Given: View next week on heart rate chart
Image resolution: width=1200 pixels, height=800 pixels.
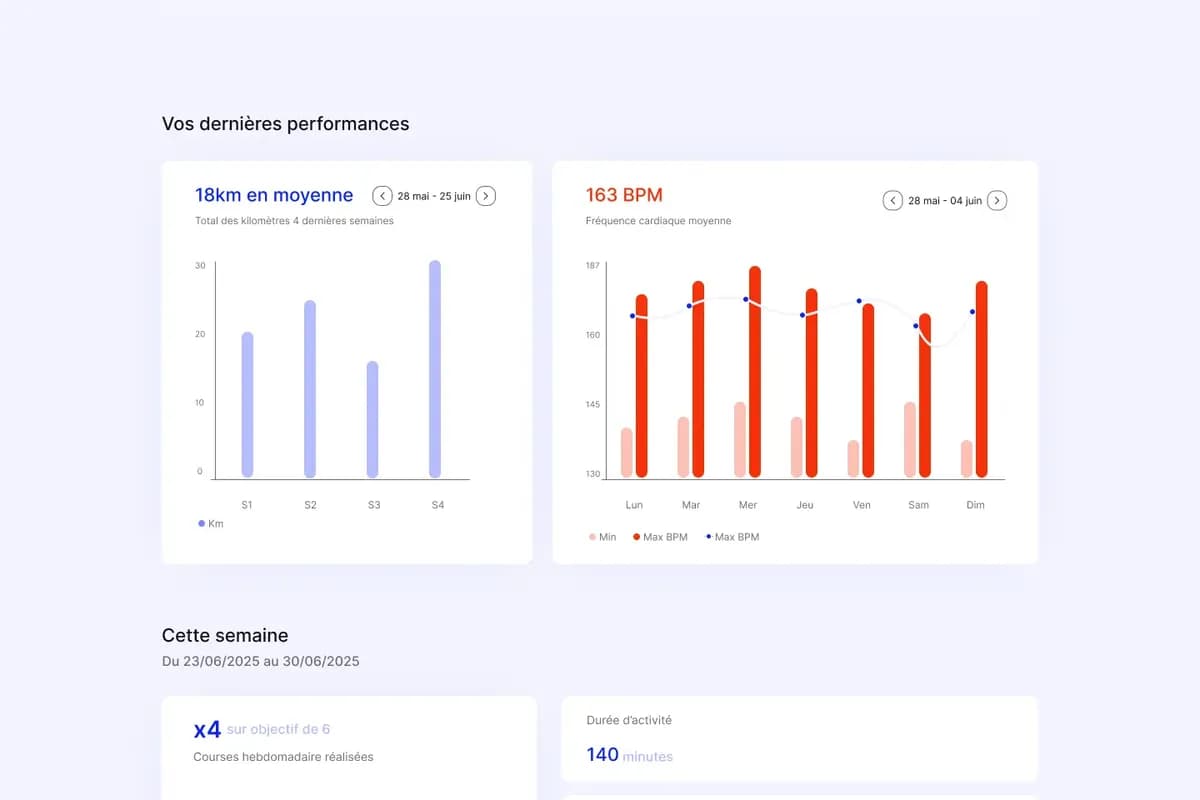Looking at the screenshot, I should 997,200.
